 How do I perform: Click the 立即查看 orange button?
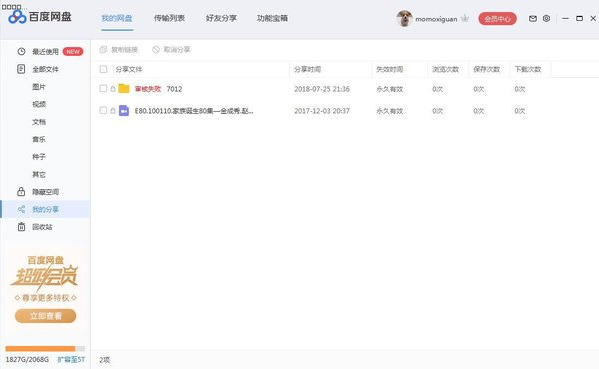click(x=45, y=316)
